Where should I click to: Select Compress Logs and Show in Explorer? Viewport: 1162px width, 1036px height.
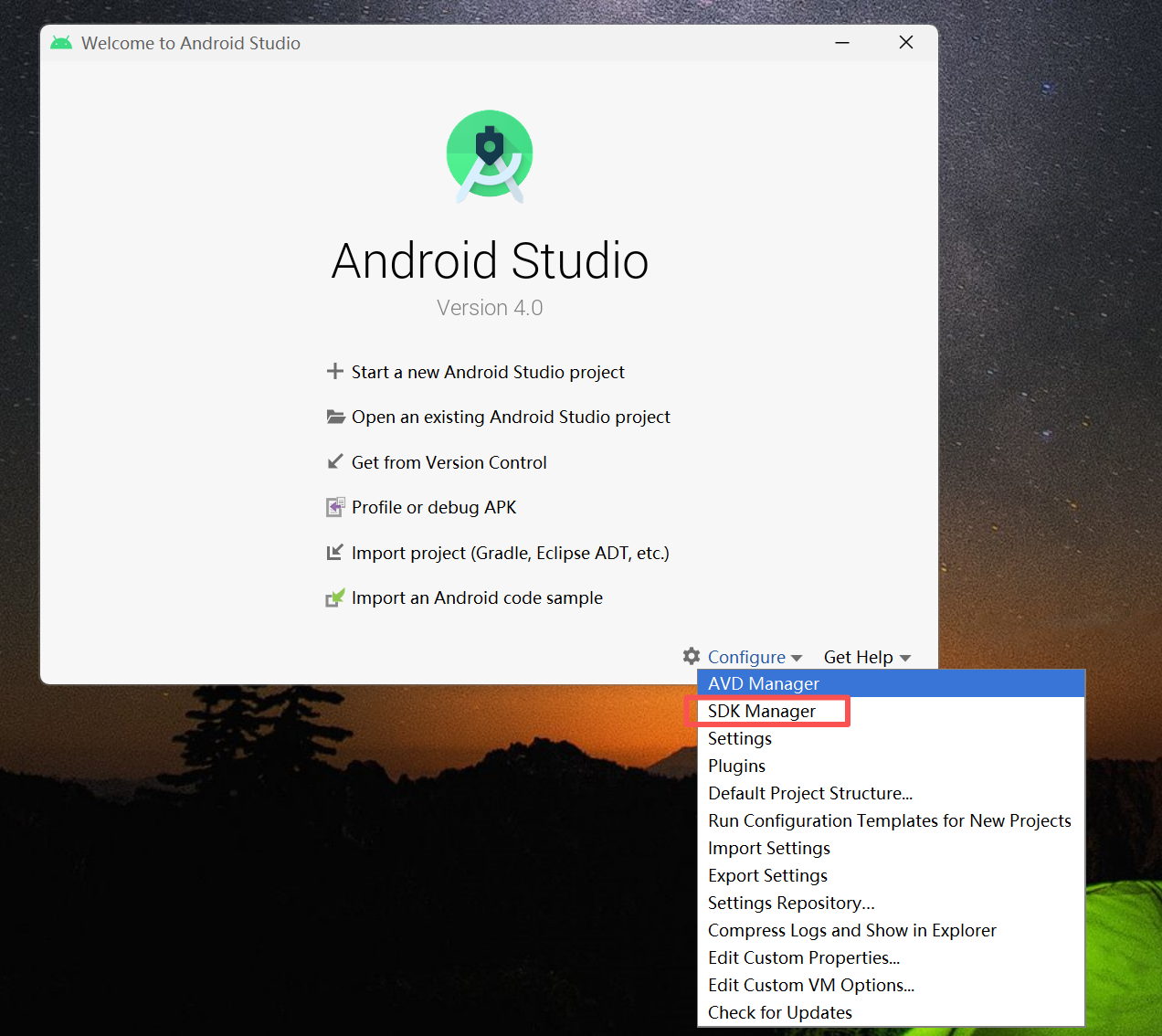click(891, 930)
